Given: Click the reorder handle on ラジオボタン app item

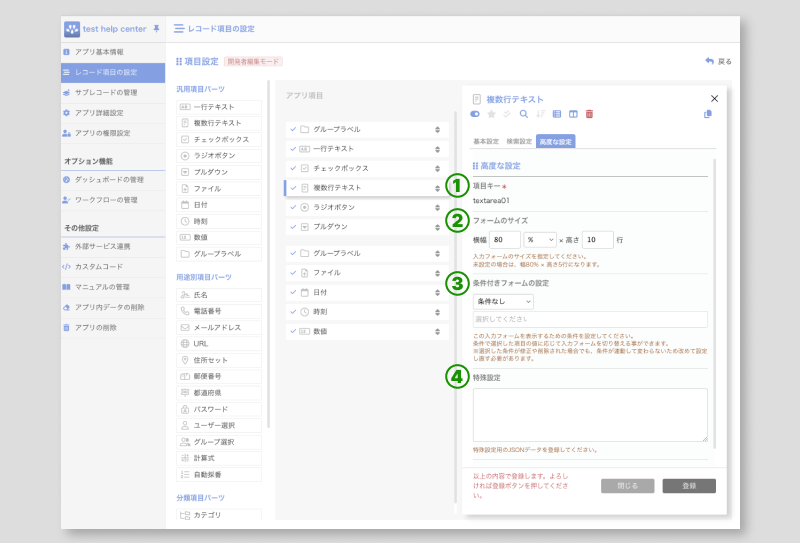Looking at the screenshot, I should (x=437, y=207).
